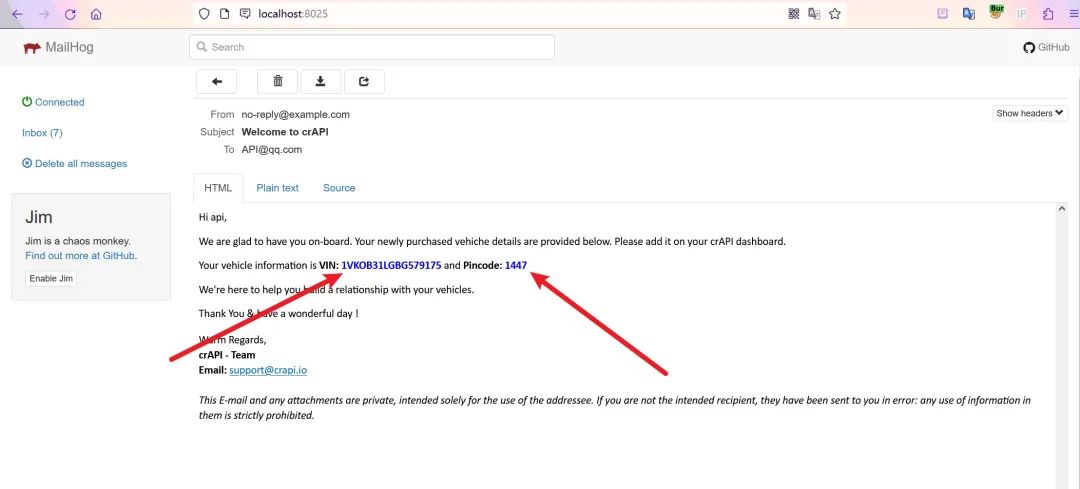This screenshot has height=489, width=1080.
Task: Reload the page with the refresh icon
Action: 70,14
